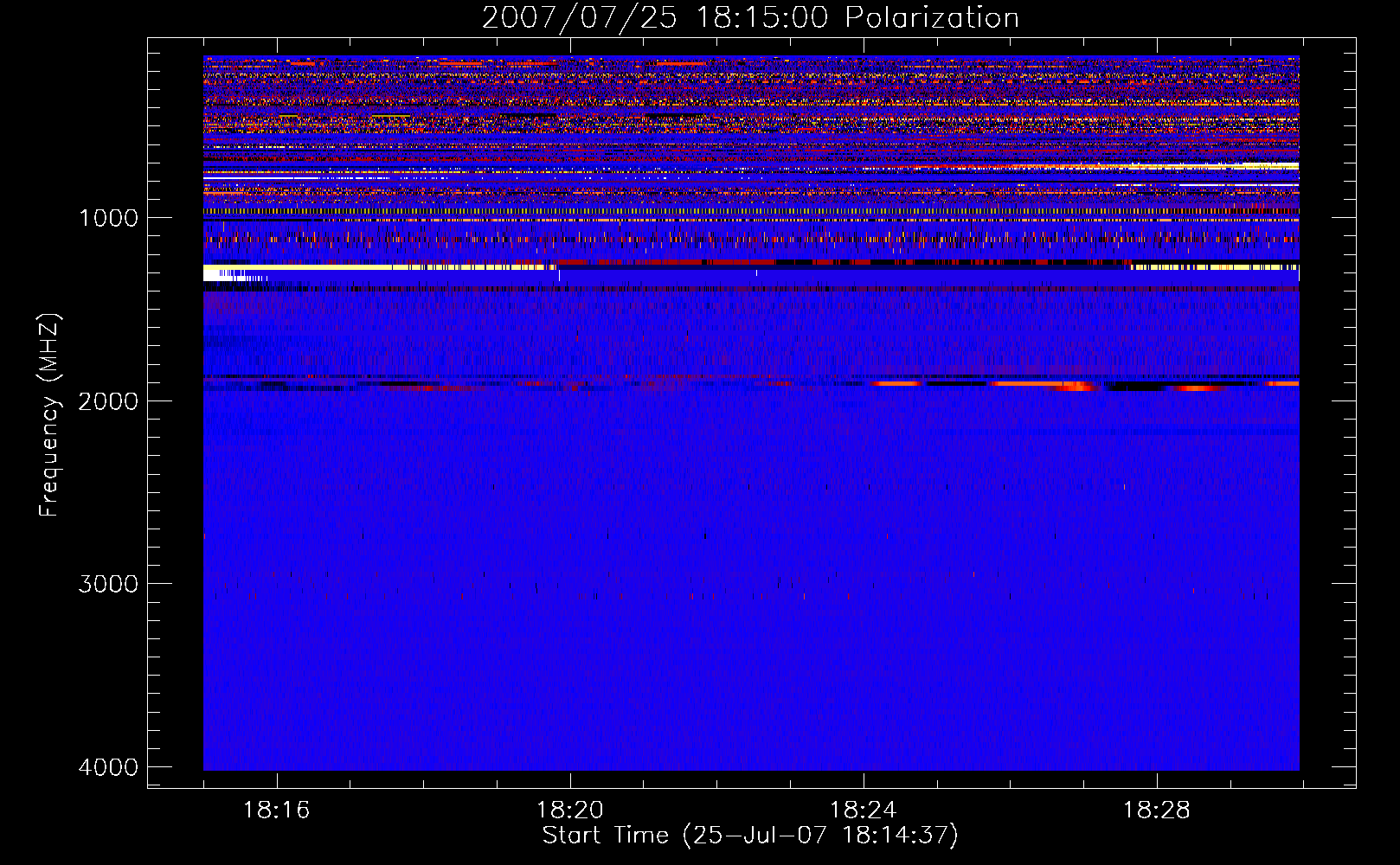This screenshot has width=1400, height=865.
Task: Click the 18:16 time tick label
Action: pos(277,811)
